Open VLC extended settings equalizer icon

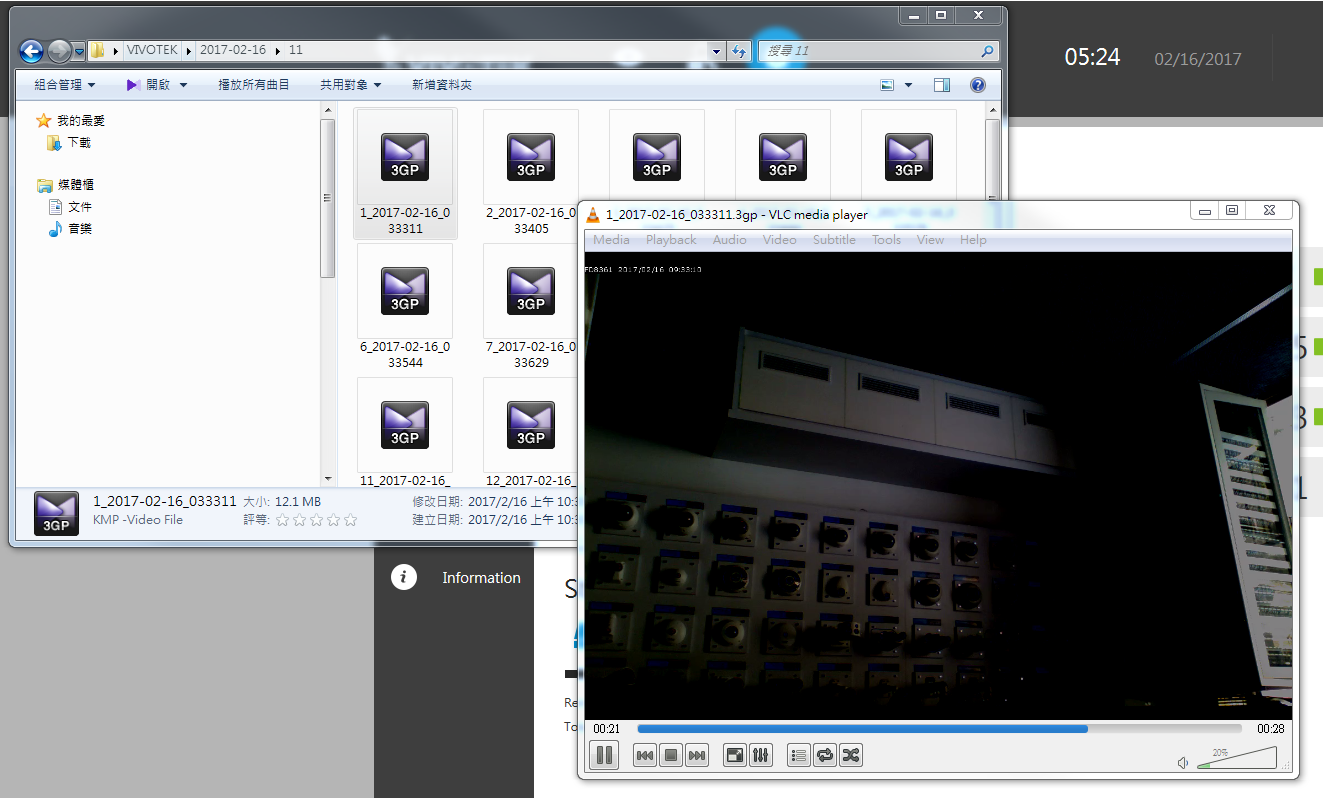(761, 755)
